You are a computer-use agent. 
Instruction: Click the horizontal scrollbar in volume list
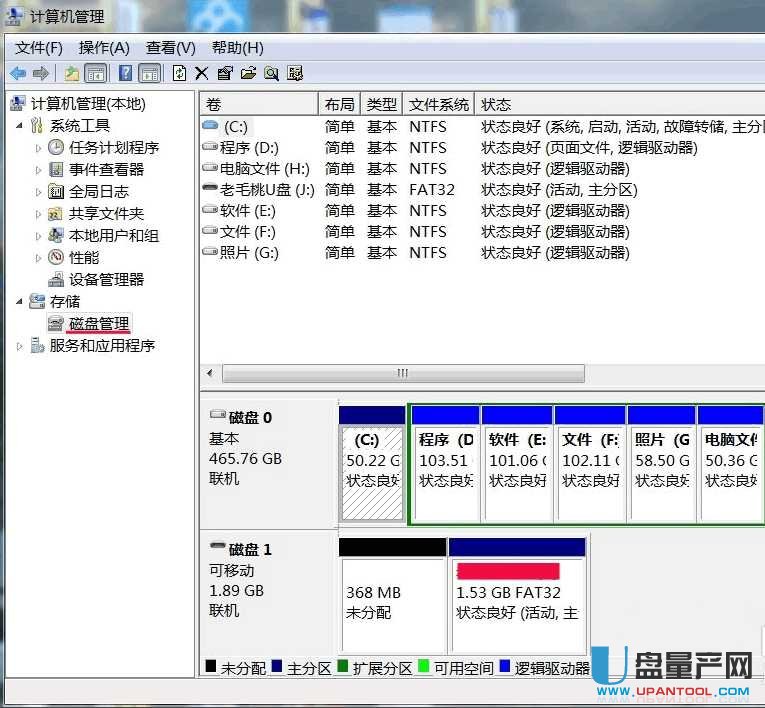402,373
